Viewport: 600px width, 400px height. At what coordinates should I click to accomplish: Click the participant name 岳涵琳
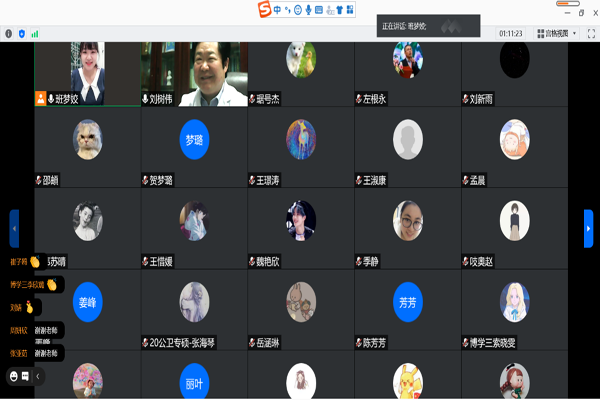[x=268, y=343]
